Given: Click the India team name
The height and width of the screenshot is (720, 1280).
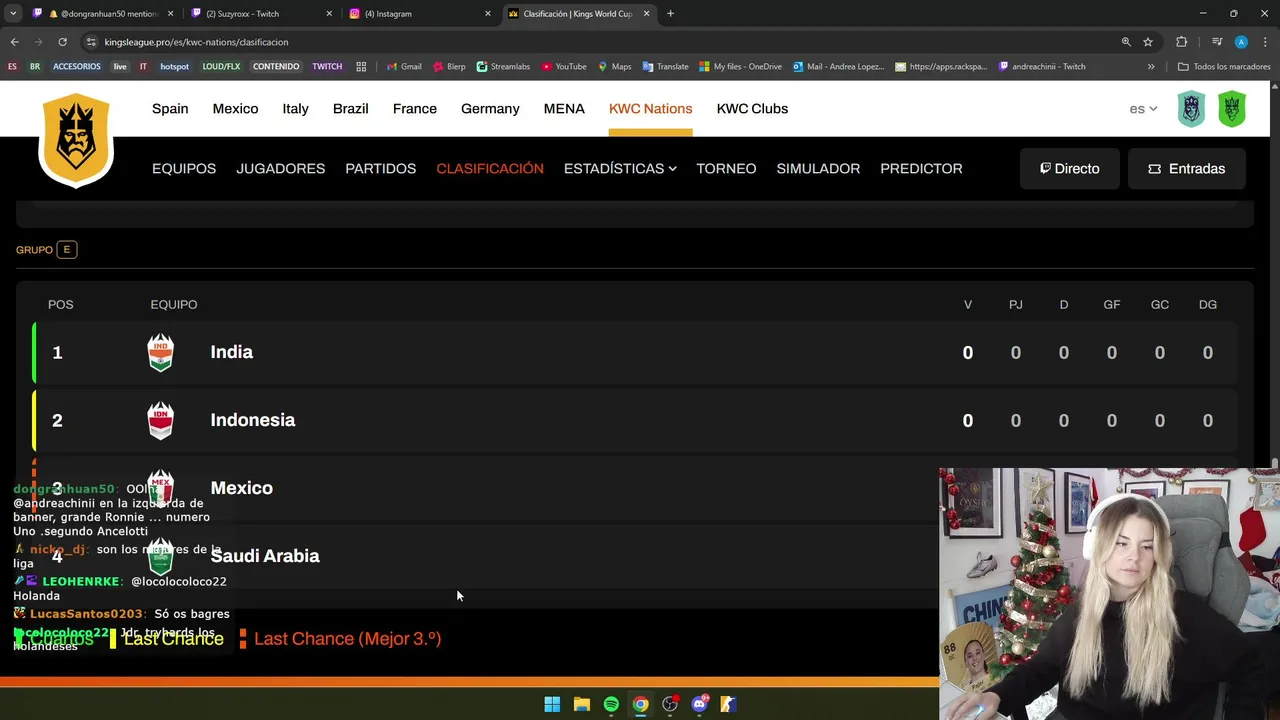Looking at the screenshot, I should coord(231,352).
